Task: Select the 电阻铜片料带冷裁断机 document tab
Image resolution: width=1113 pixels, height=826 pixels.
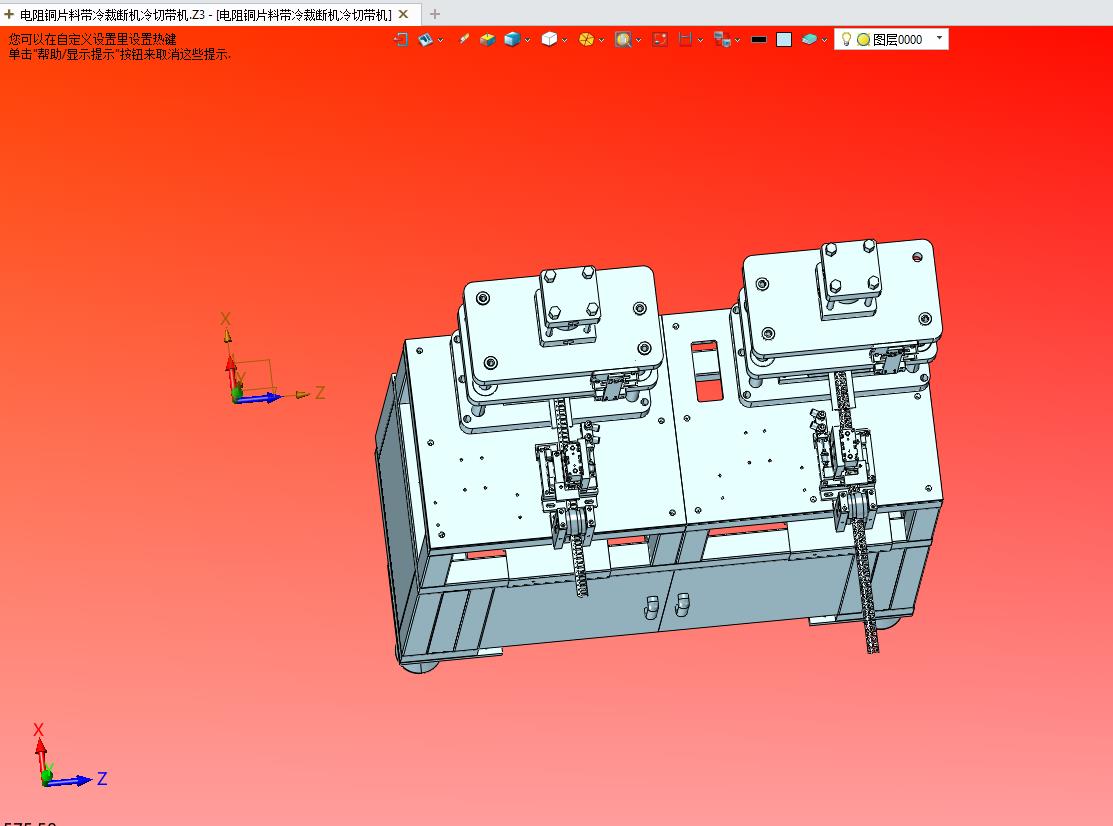Action: 206,14
